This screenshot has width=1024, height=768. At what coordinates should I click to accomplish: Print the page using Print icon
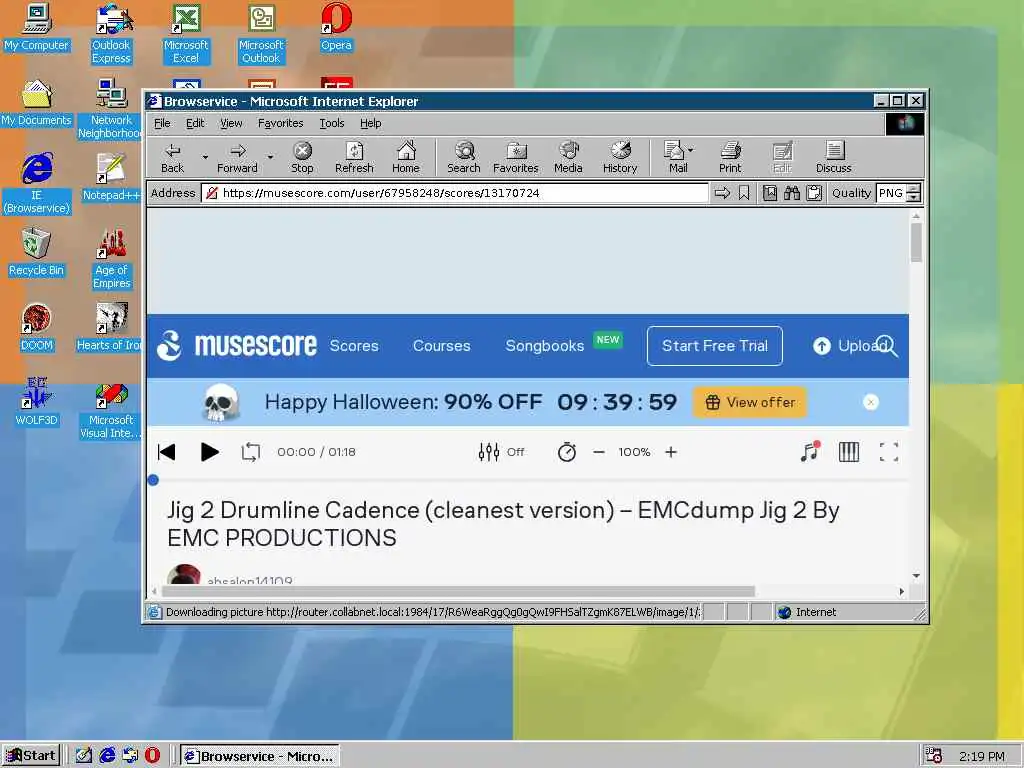(x=730, y=157)
